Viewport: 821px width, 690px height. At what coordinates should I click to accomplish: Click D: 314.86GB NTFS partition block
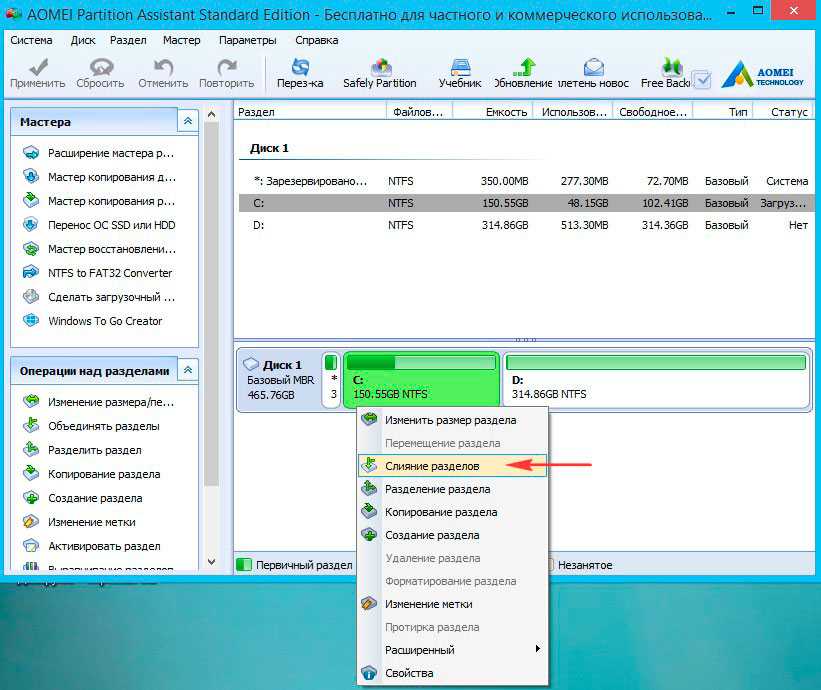[x=657, y=380]
